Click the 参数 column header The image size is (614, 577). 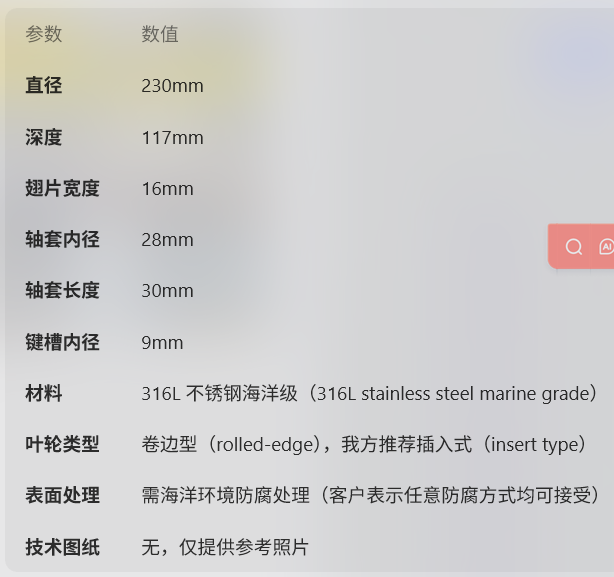tap(43, 34)
